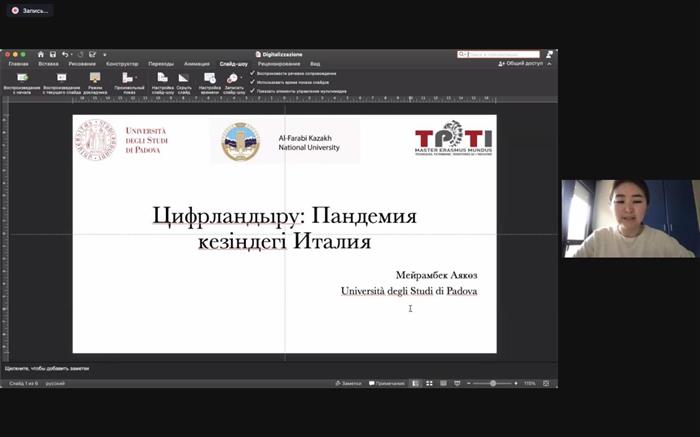The height and width of the screenshot is (437, 700).
Task: Switch to the Анимация tab
Action: [x=197, y=63]
